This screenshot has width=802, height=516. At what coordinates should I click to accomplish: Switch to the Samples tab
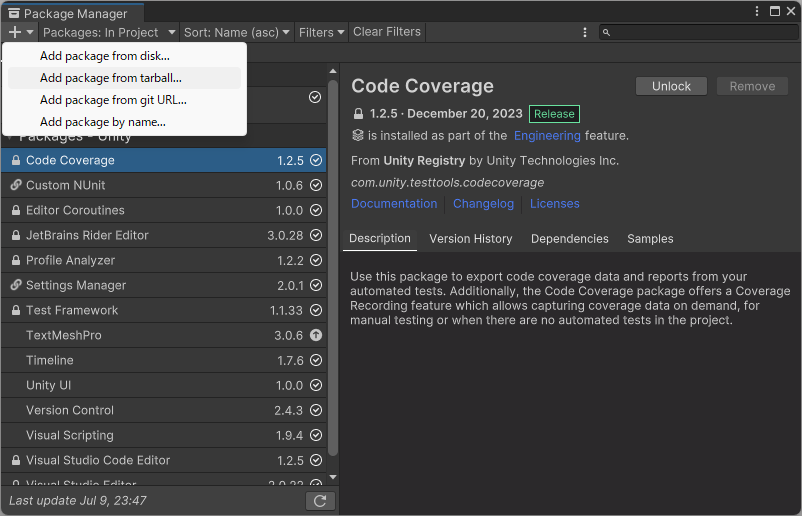(x=650, y=239)
